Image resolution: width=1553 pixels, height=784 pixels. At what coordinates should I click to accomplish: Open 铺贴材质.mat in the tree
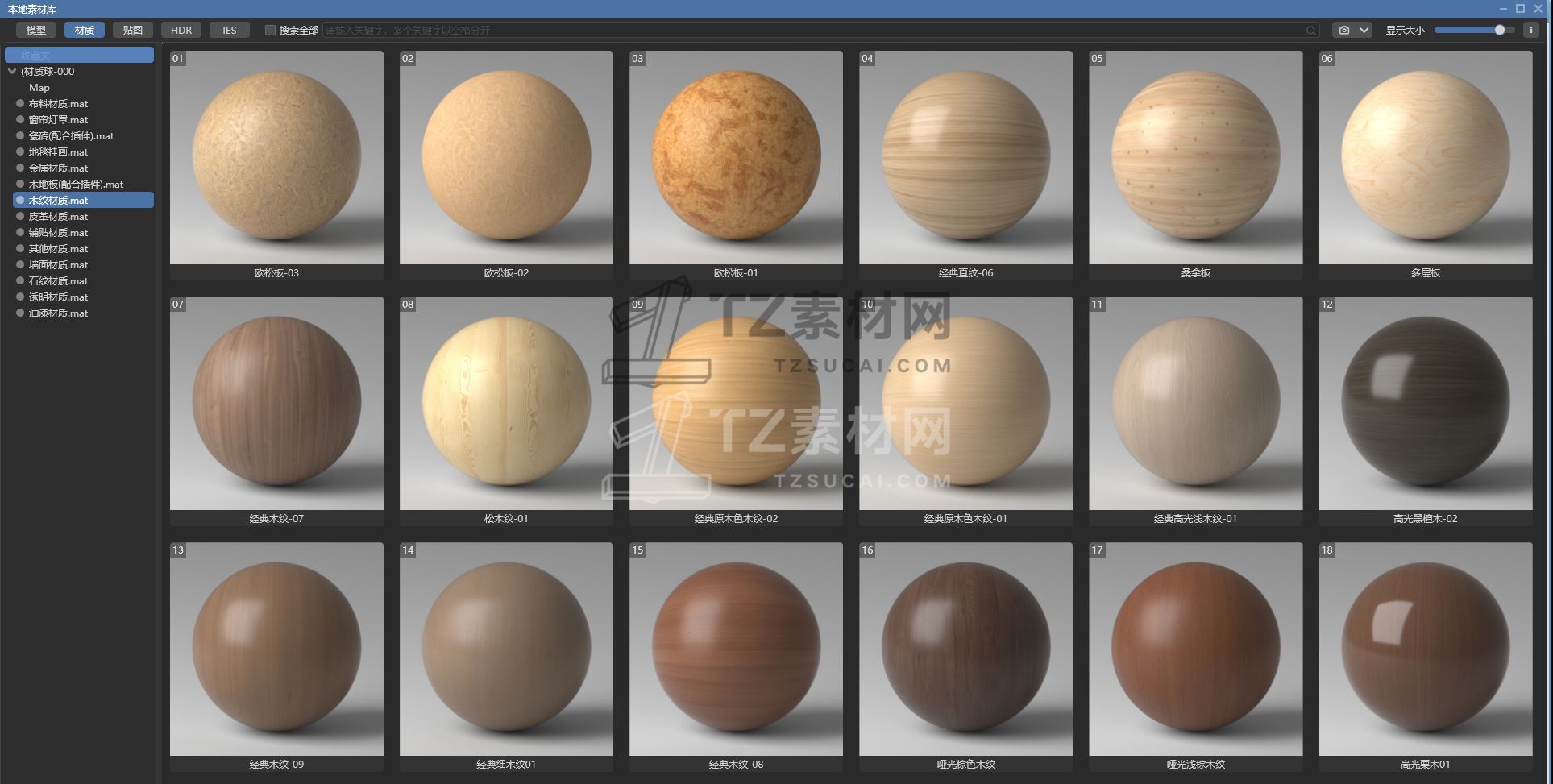[58, 232]
